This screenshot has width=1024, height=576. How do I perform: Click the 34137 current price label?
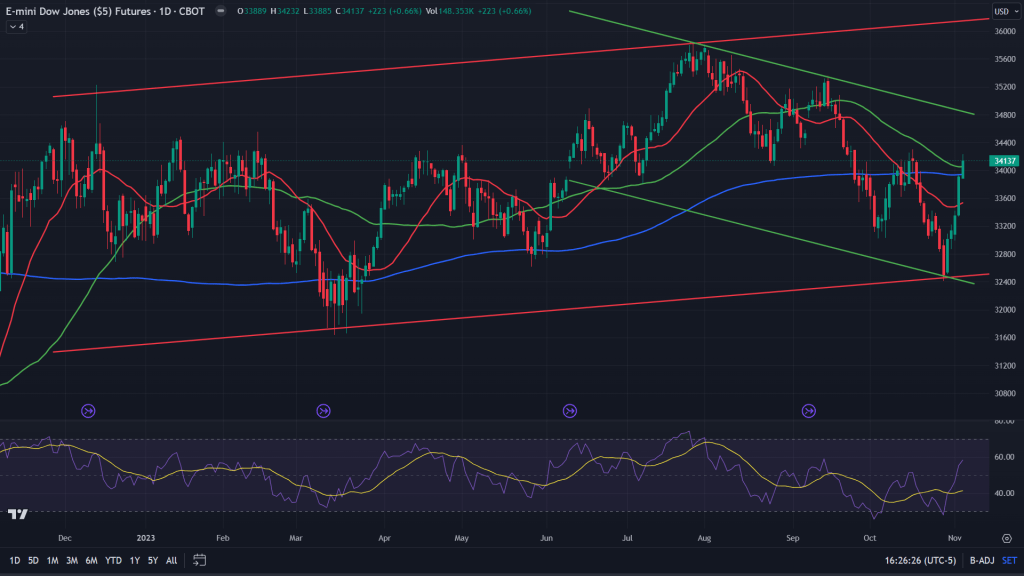[1003, 161]
